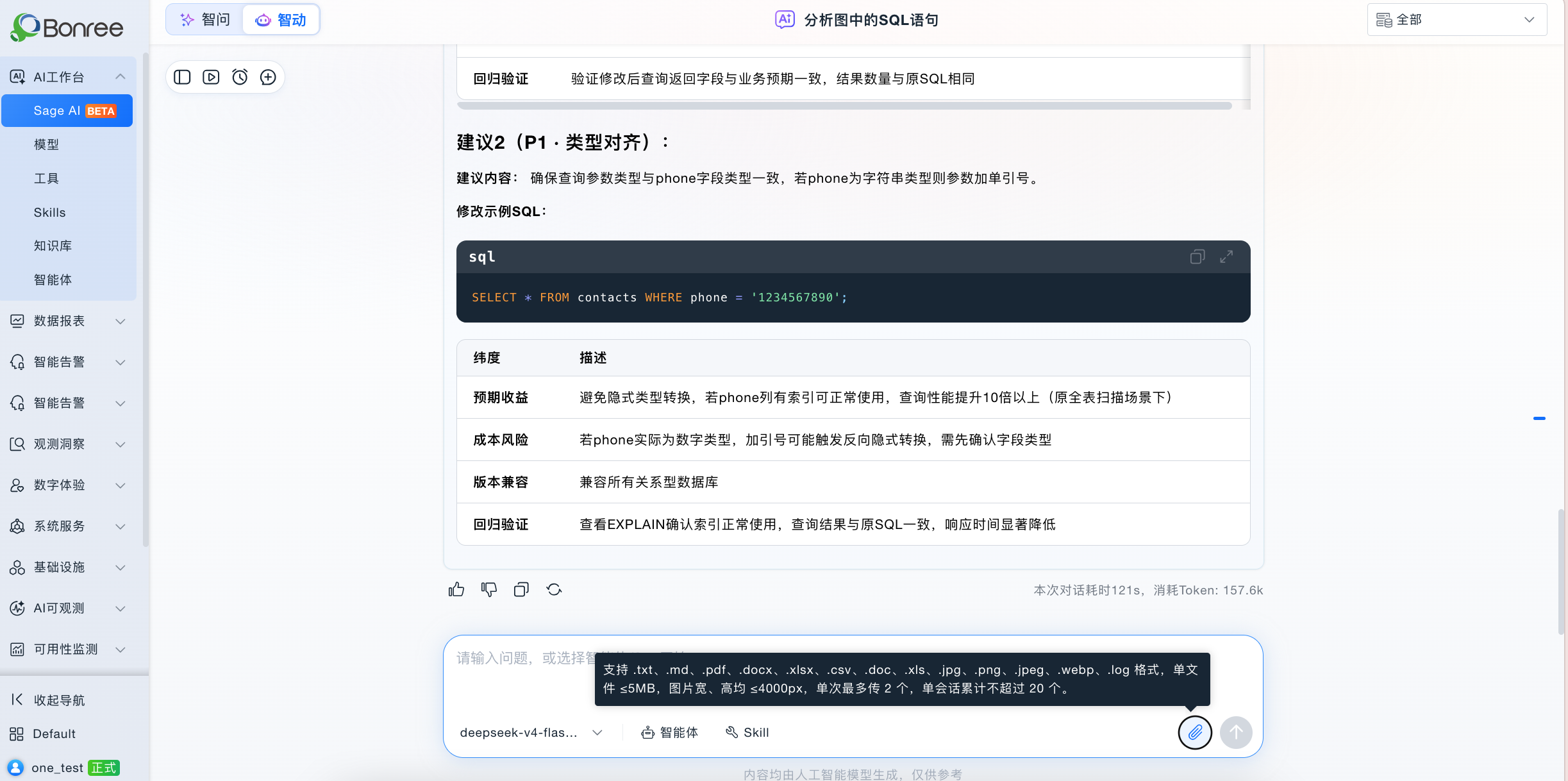Image resolution: width=1568 pixels, height=781 pixels.
Task: Expand the 可用性监测 chevron
Action: [121, 650]
